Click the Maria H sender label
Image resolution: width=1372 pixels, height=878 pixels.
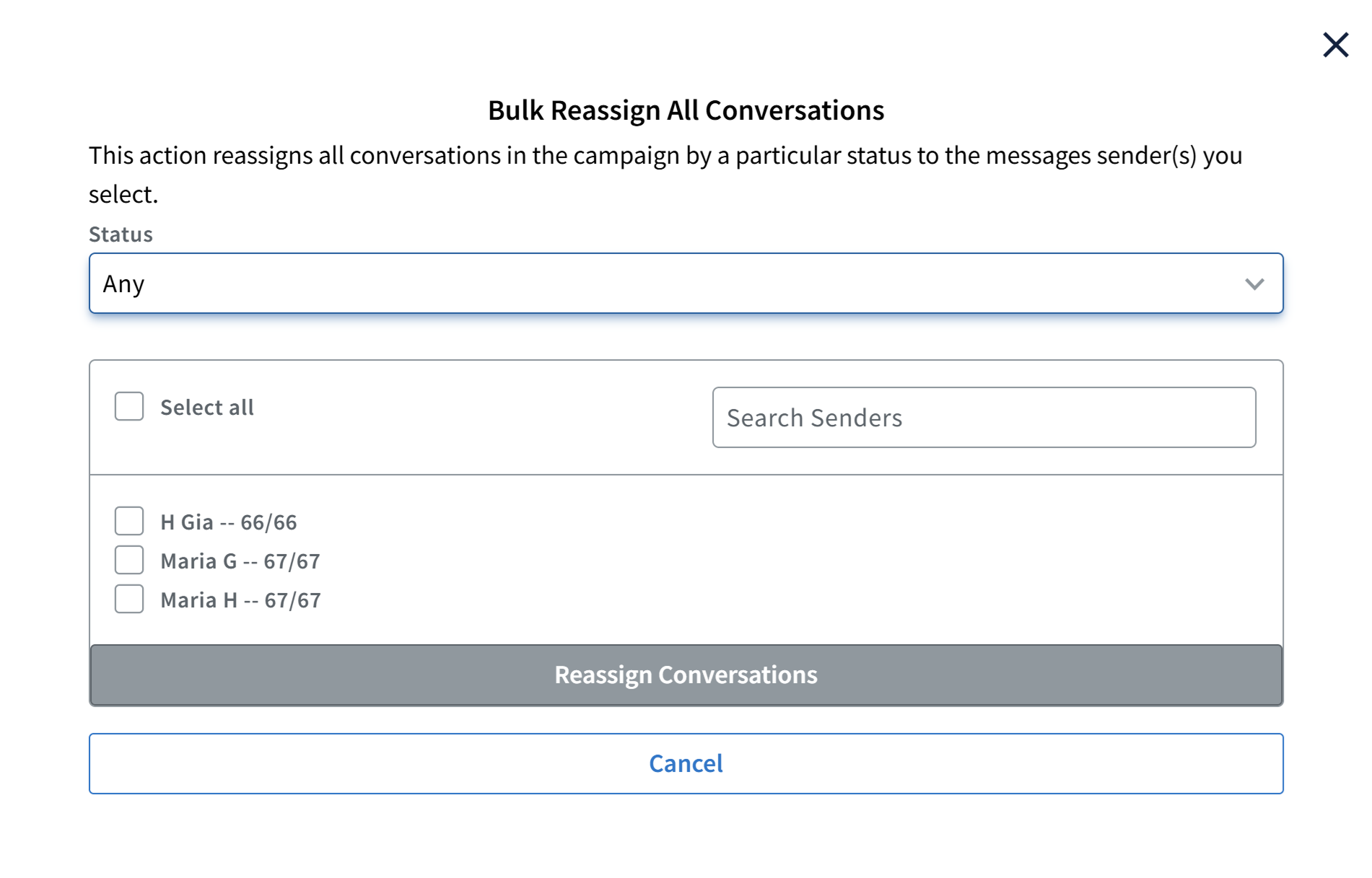click(241, 599)
